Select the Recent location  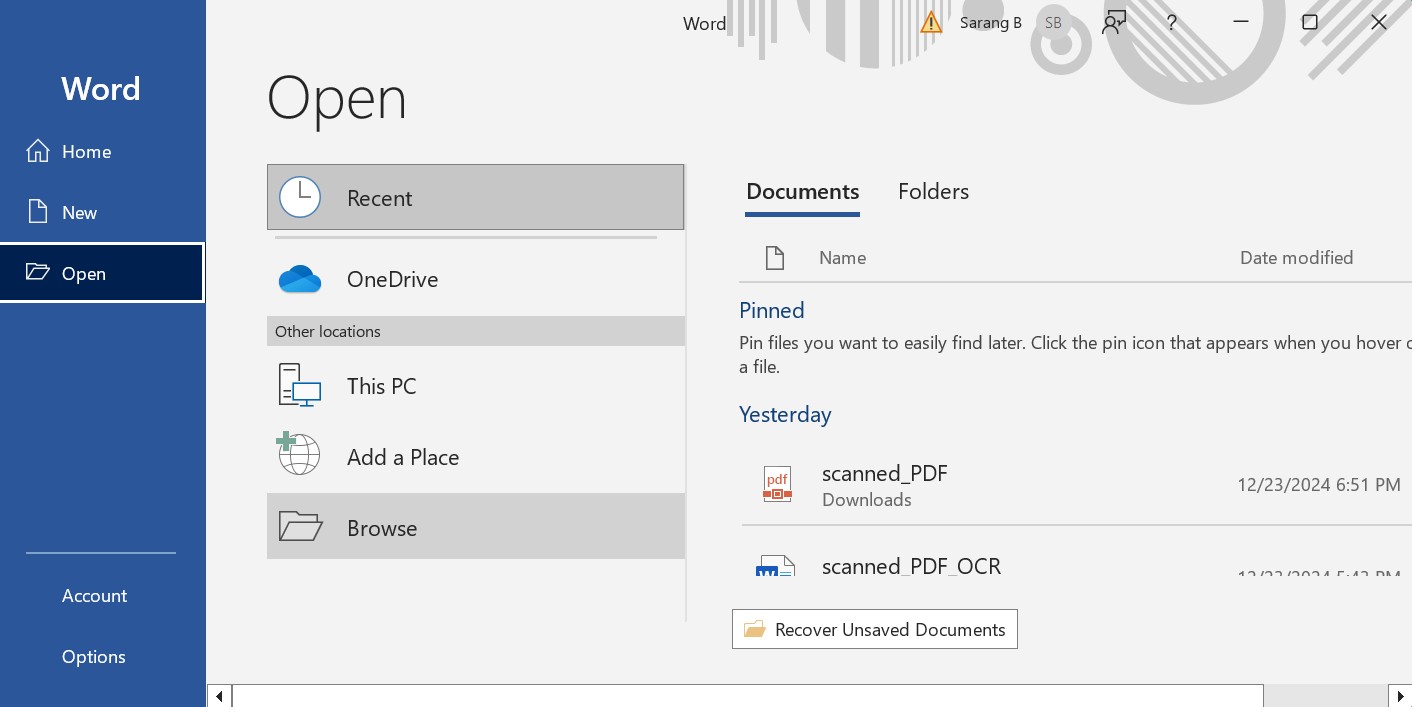(x=476, y=198)
